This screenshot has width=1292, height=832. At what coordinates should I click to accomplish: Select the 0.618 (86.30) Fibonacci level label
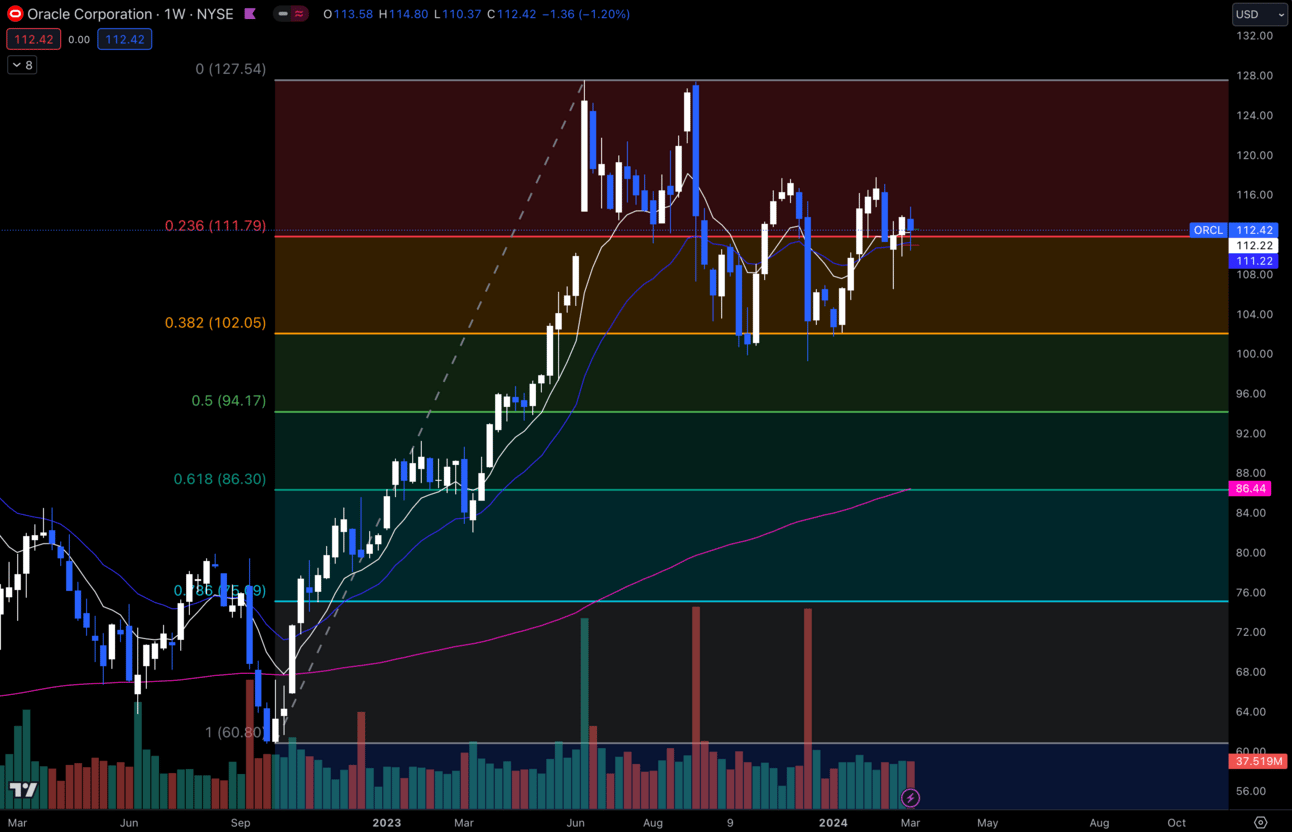220,479
